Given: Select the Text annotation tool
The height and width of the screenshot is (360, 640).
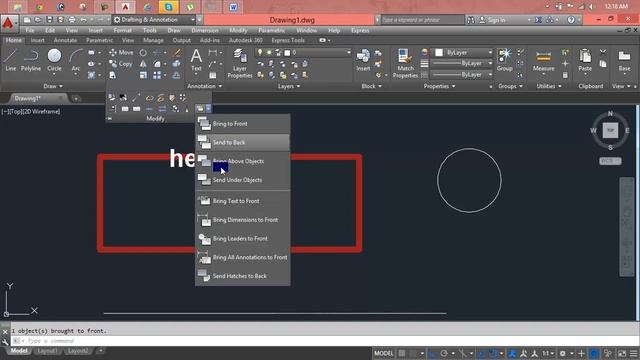Looking at the screenshot, I should tap(196, 60).
